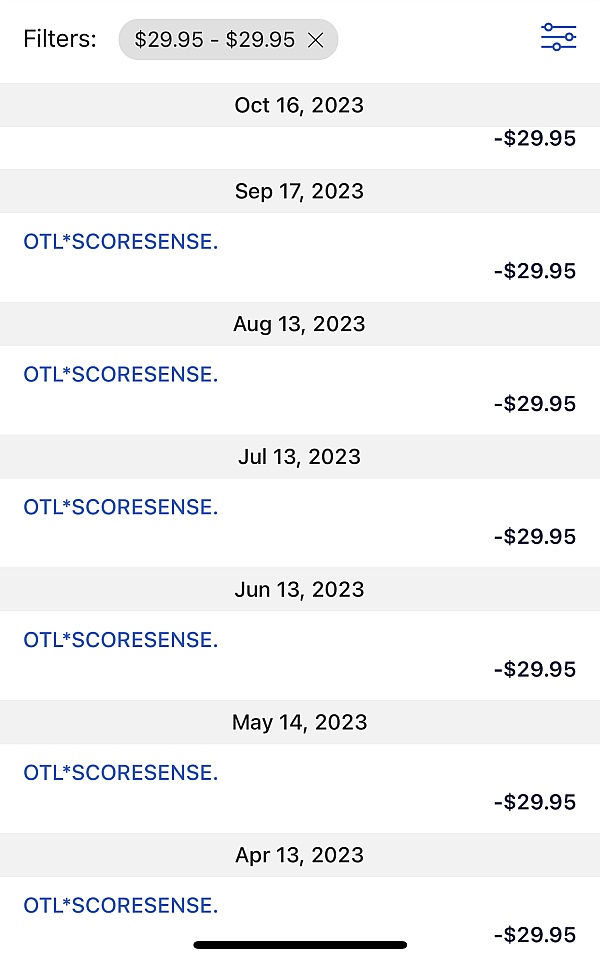Select the Jun 13, 2023 -$29.95 amount
Screen dimensions: 600x961
pos(535,670)
